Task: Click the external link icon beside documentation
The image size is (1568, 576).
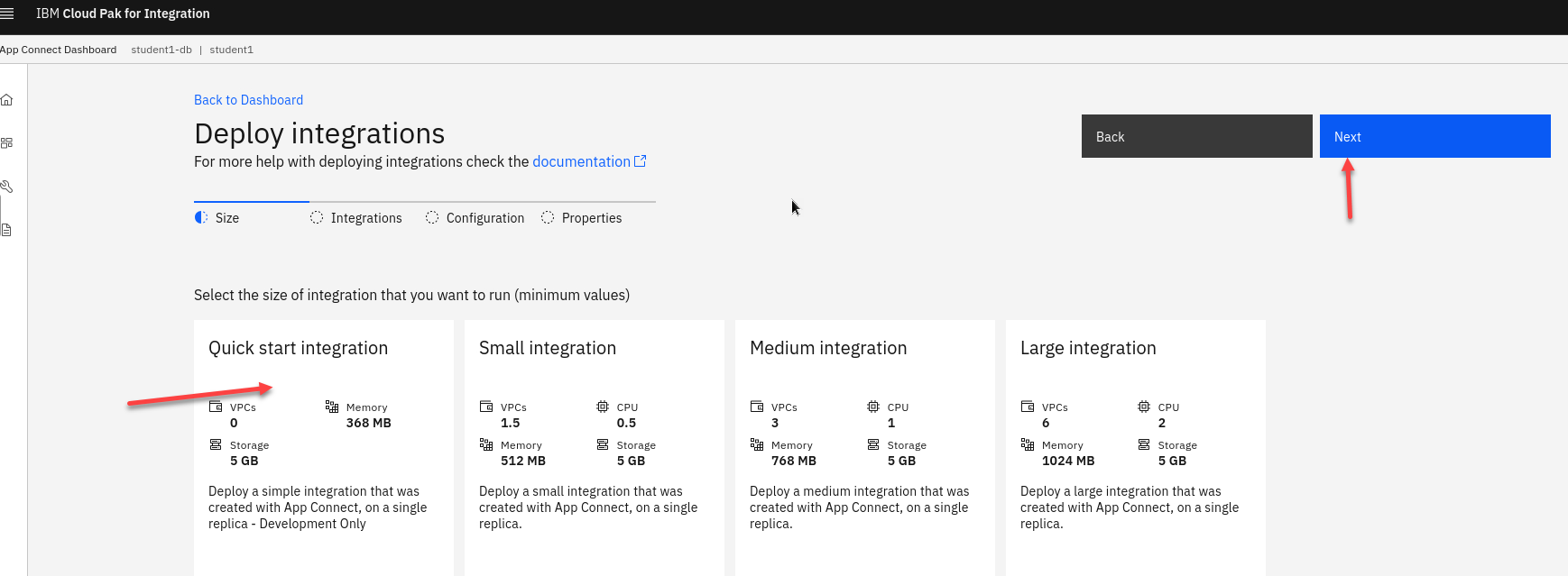Action: [x=641, y=161]
